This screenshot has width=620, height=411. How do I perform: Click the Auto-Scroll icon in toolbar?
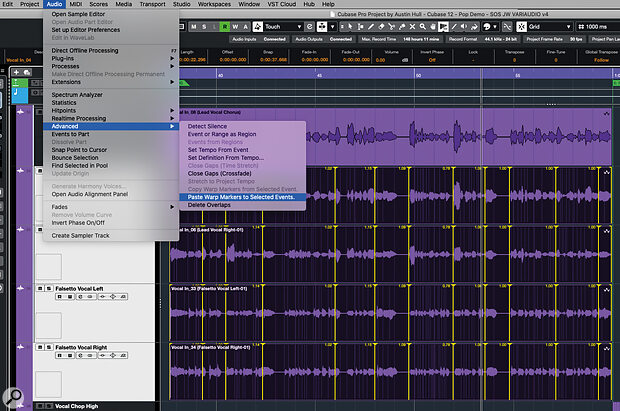tap(322, 27)
